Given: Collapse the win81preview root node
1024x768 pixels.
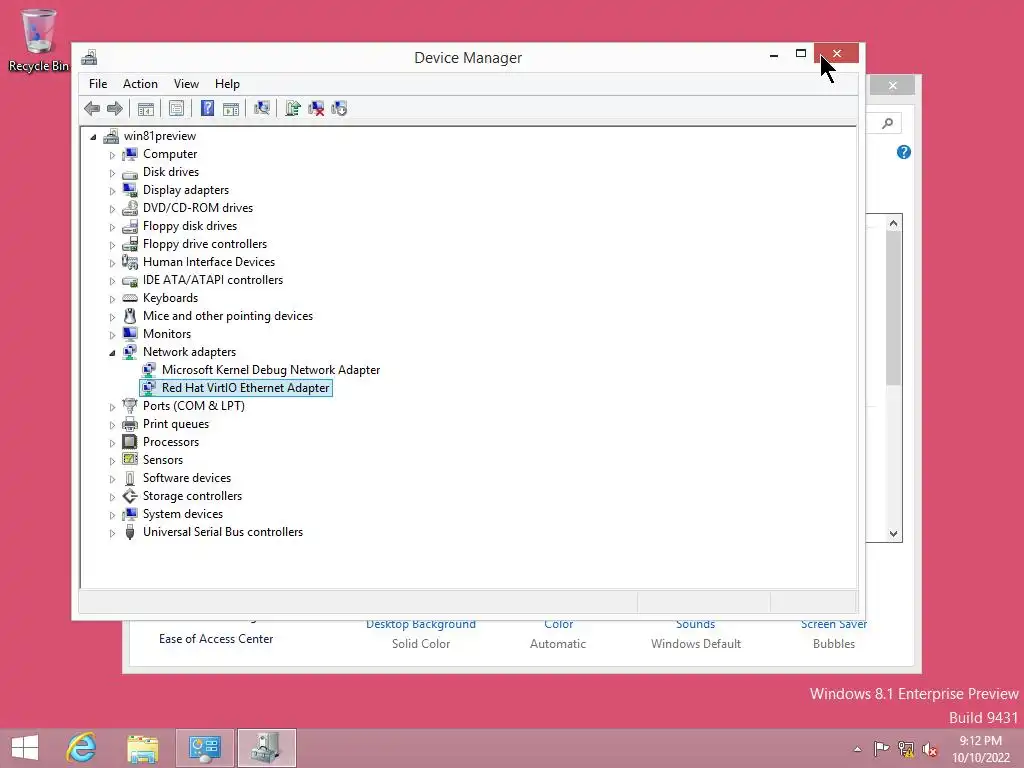Looking at the screenshot, I should [93, 136].
